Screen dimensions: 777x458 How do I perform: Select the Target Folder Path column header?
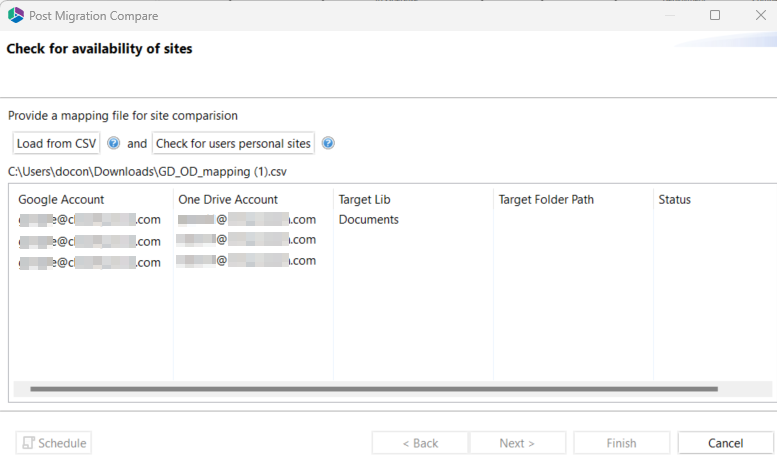(546, 200)
